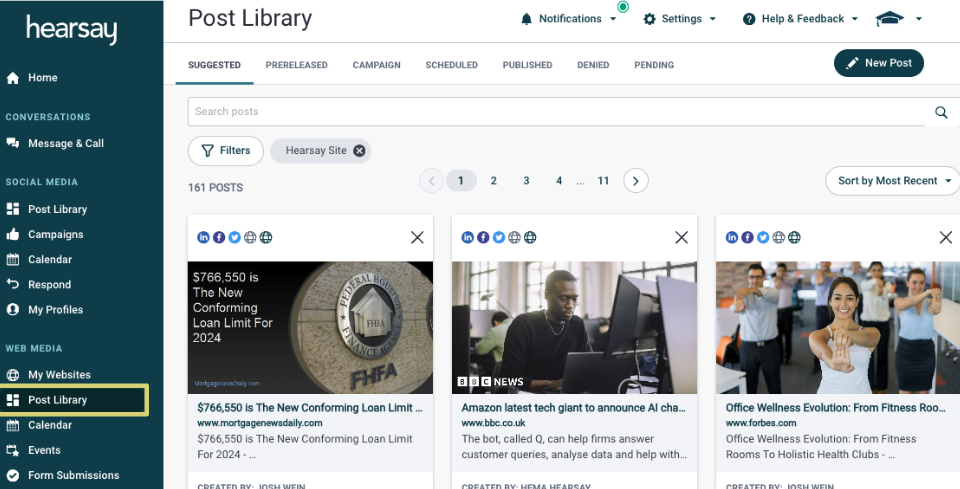960x489 pixels.
Task: Open the Respond section
Action: pyautogui.click(x=39, y=285)
